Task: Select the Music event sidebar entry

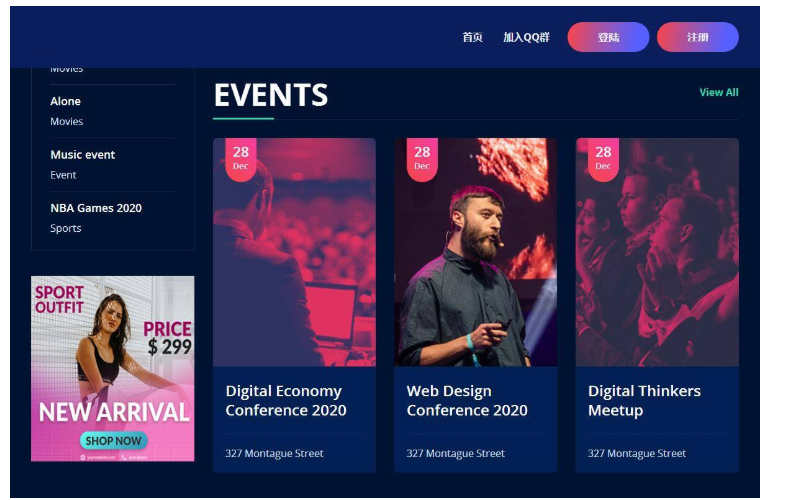Action: click(83, 155)
